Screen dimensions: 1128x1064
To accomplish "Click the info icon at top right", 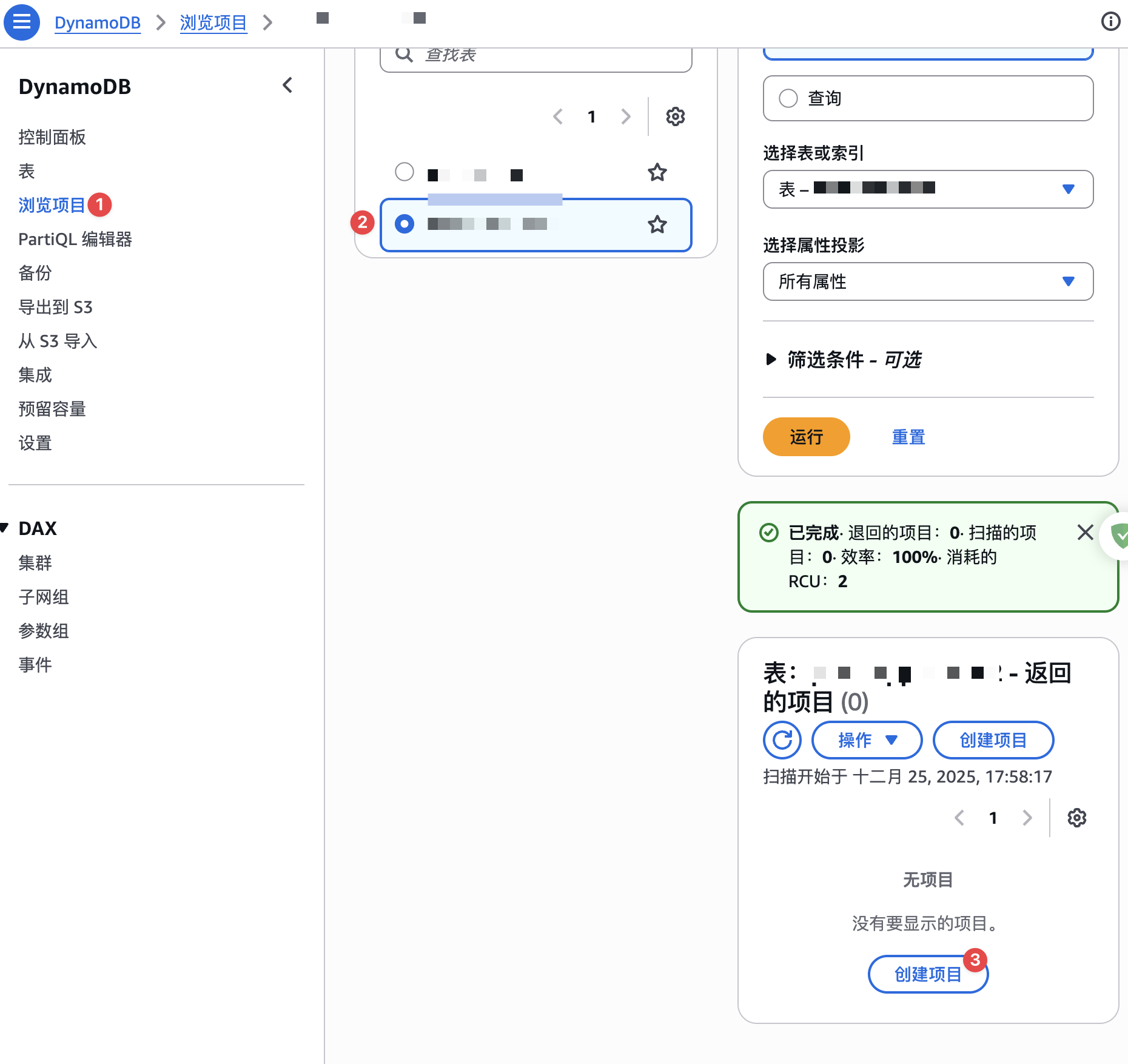I will [1110, 22].
